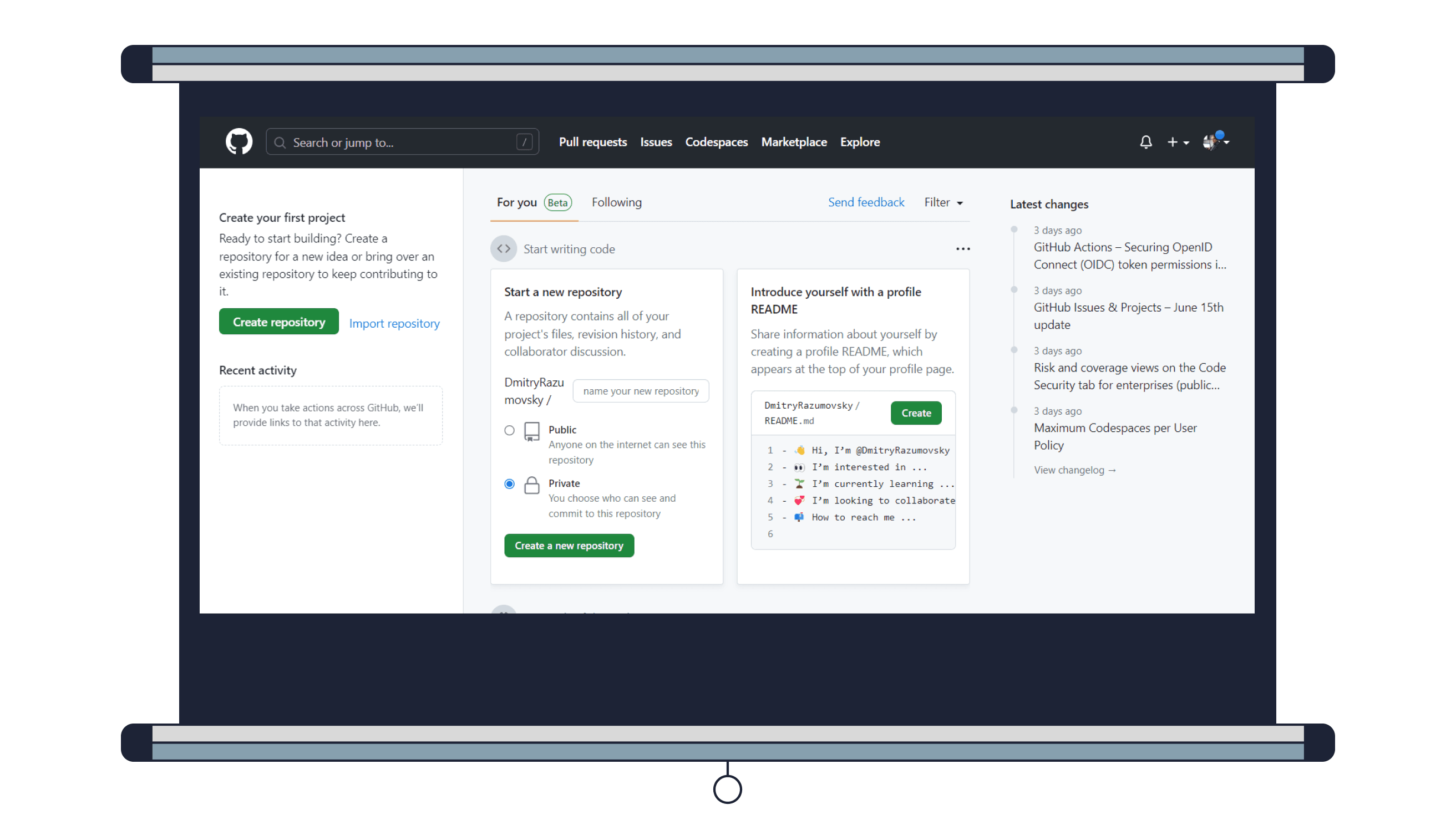This screenshot has height=815, width=1456.
Task: Focus the Search or jump to field
Action: pos(402,142)
